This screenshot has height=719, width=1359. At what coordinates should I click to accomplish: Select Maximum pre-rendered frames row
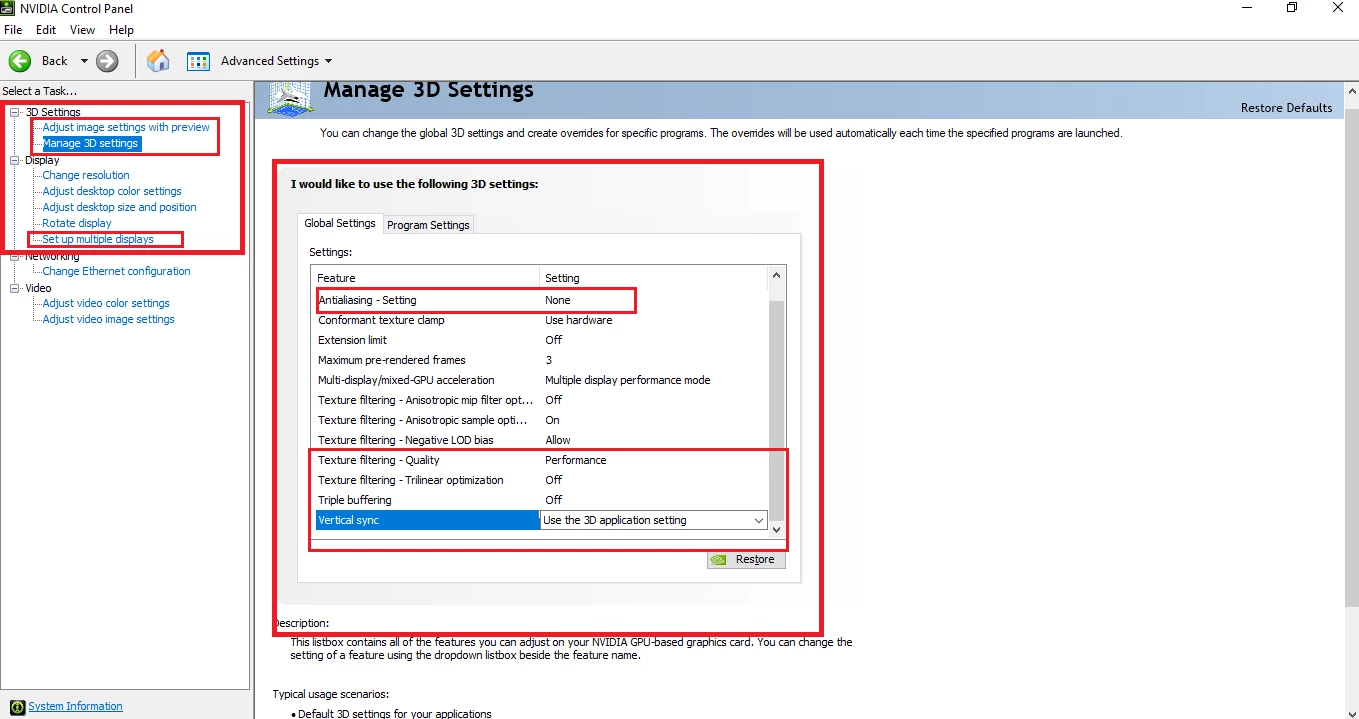pos(540,360)
